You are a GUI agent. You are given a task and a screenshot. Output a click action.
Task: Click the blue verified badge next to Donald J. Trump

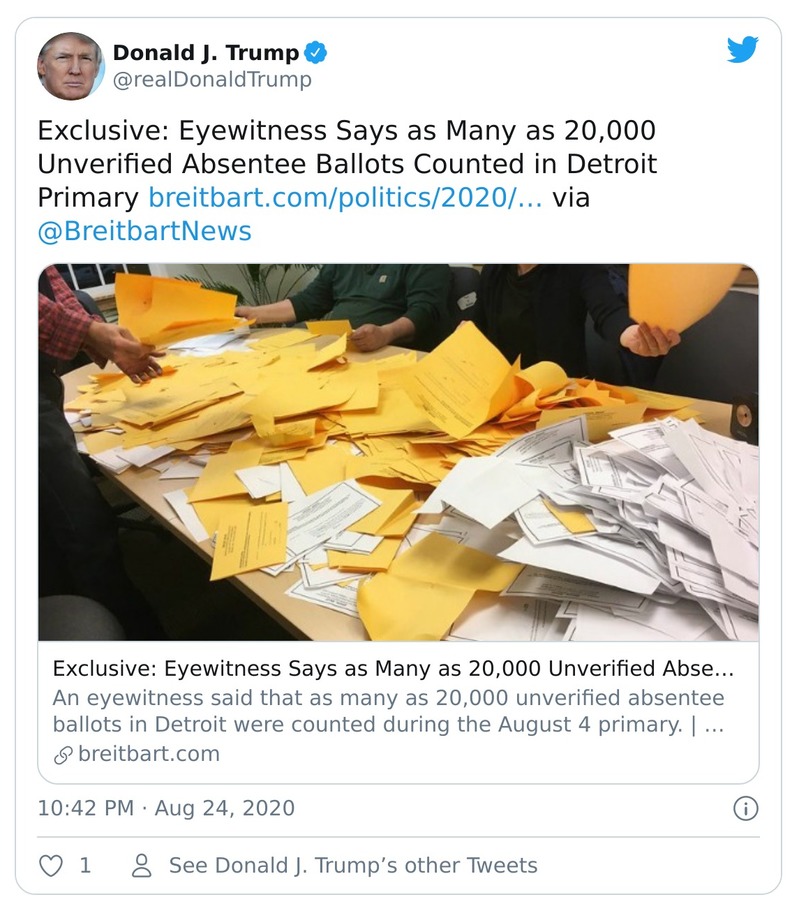click(x=316, y=51)
